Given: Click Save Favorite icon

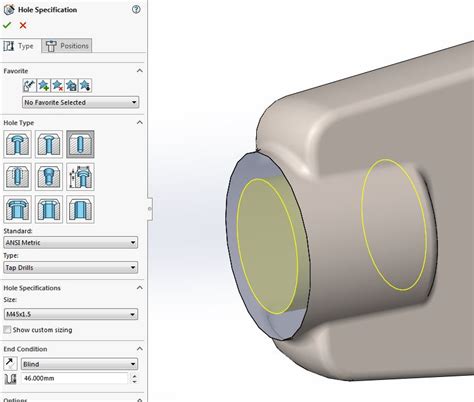Looking at the screenshot, I should tap(71, 86).
